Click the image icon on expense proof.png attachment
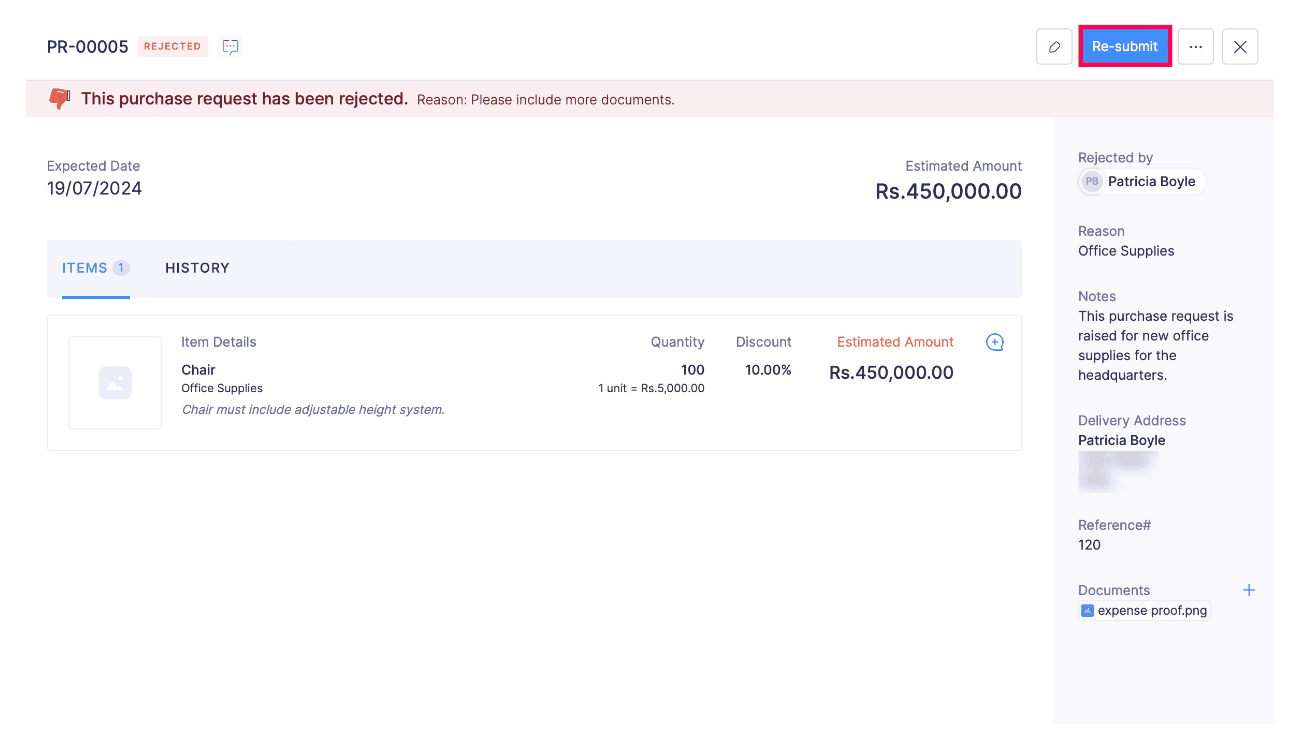Image resolution: width=1294 pixels, height=754 pixels. tap(1087, 610)
